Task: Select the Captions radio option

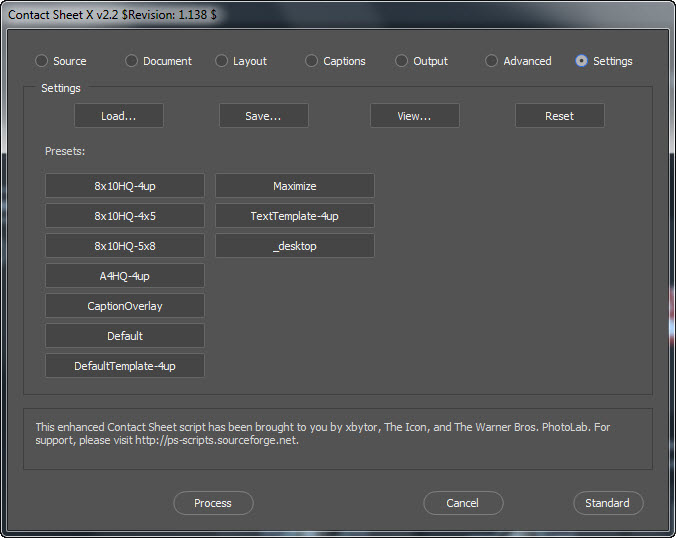Action: 312,61
